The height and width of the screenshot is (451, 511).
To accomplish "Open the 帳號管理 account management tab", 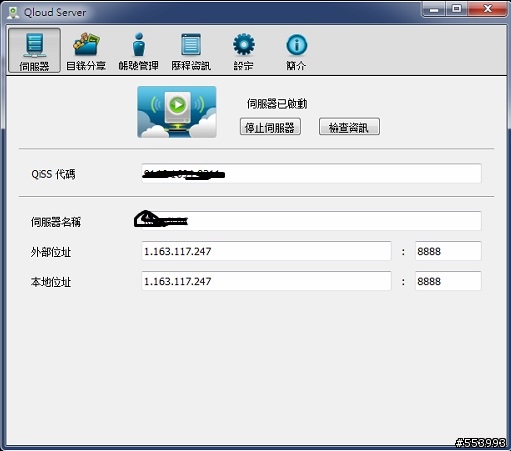I will pos(138,50).
